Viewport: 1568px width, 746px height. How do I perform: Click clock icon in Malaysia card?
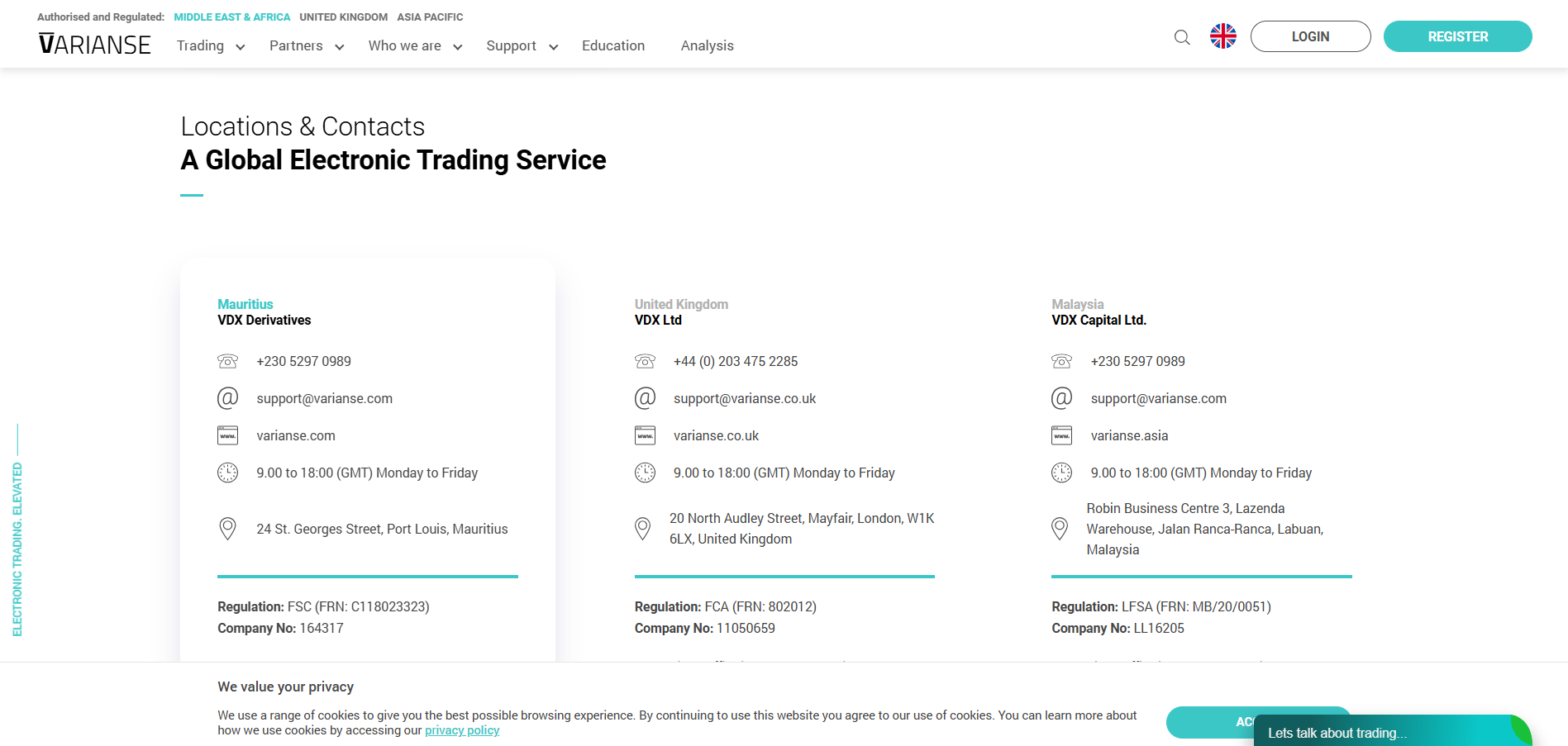click(x=1061, y=473)
